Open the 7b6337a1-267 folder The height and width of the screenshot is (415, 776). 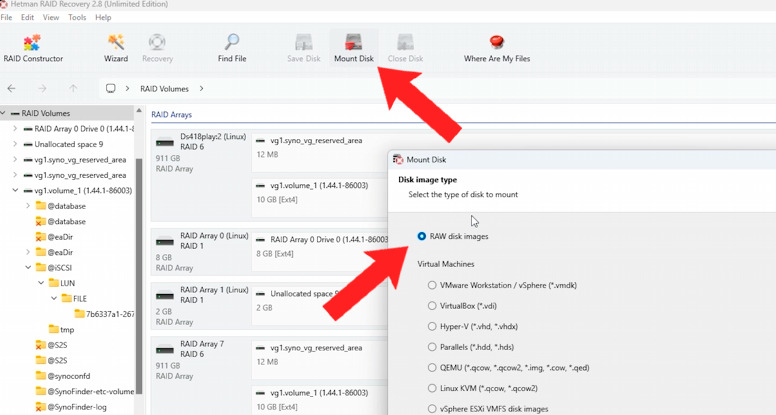pyautogui.click(x=104, y=314)
